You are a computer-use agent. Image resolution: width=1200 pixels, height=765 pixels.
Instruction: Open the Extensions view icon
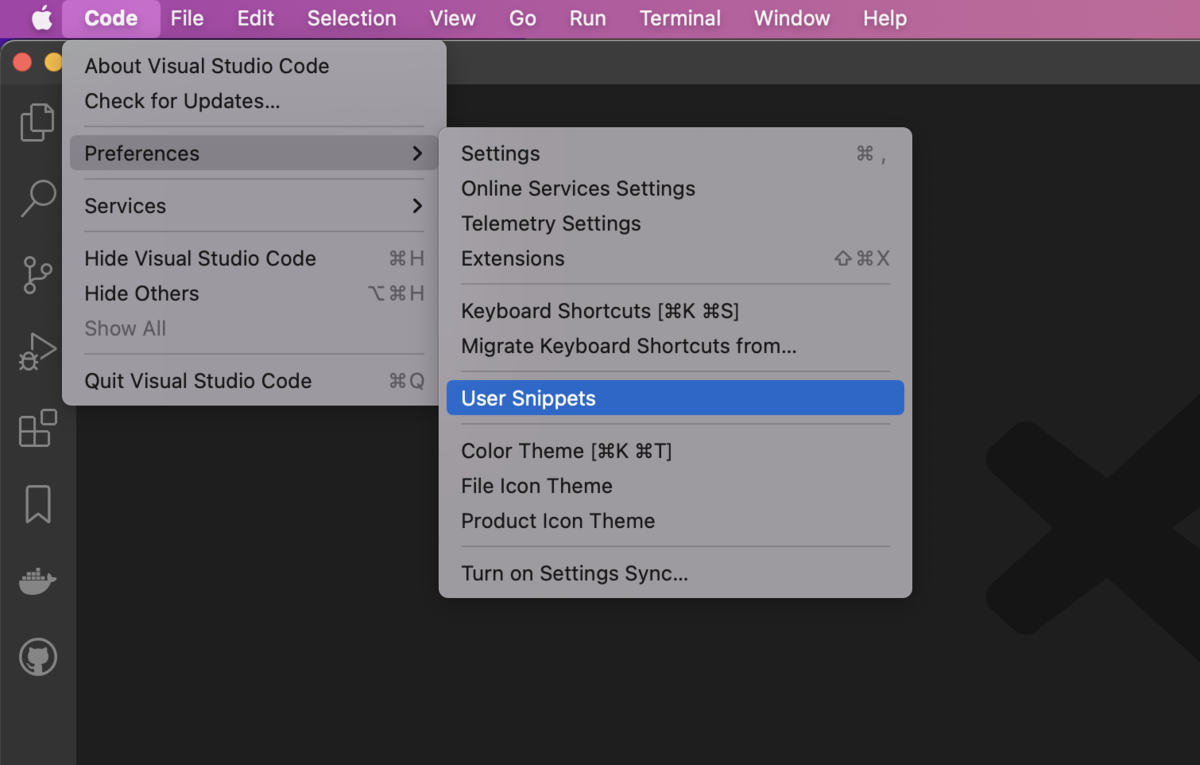click(x=38, y=429)
